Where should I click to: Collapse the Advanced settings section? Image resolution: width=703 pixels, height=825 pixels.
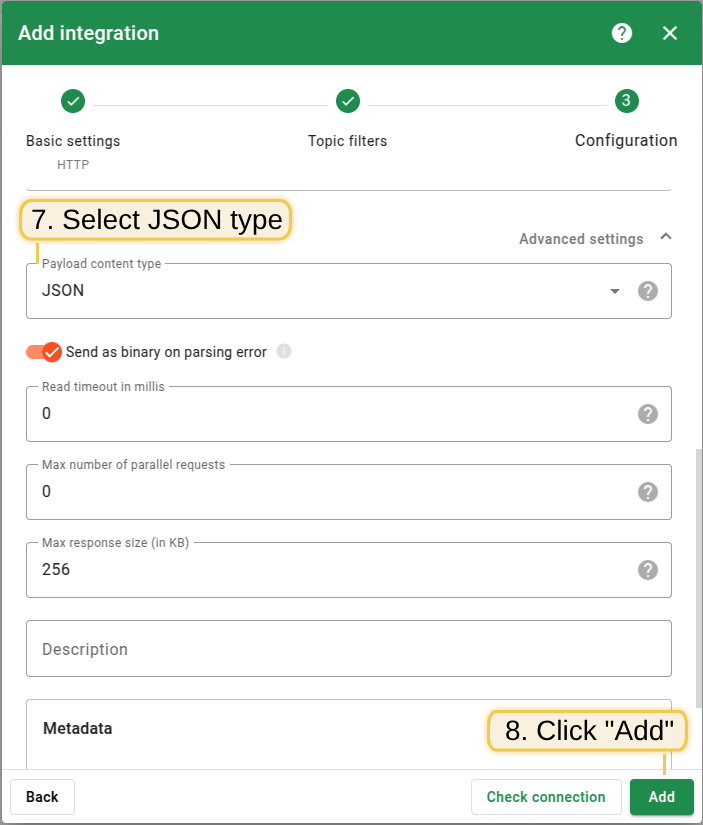point(666,238)
